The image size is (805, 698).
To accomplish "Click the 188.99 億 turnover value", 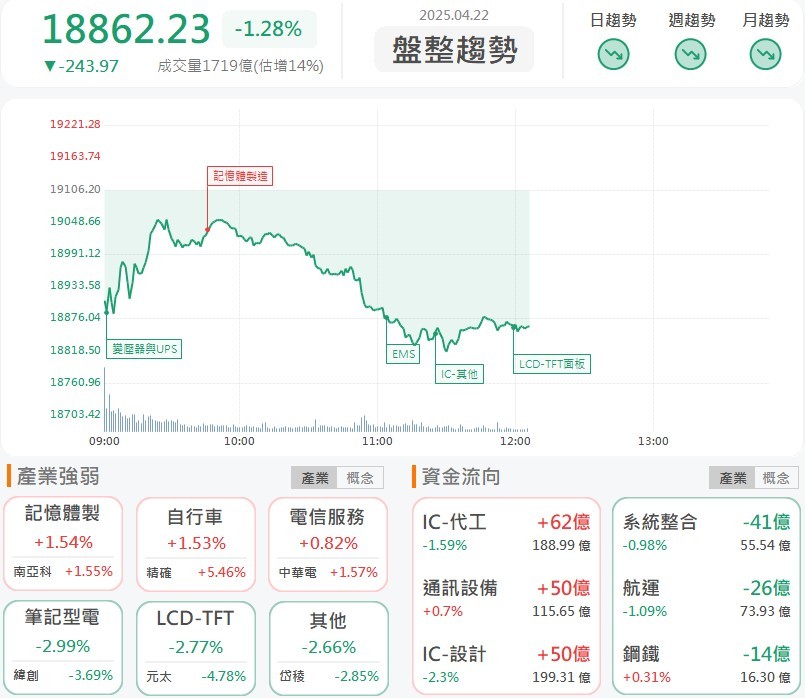I will pos(561,546).
